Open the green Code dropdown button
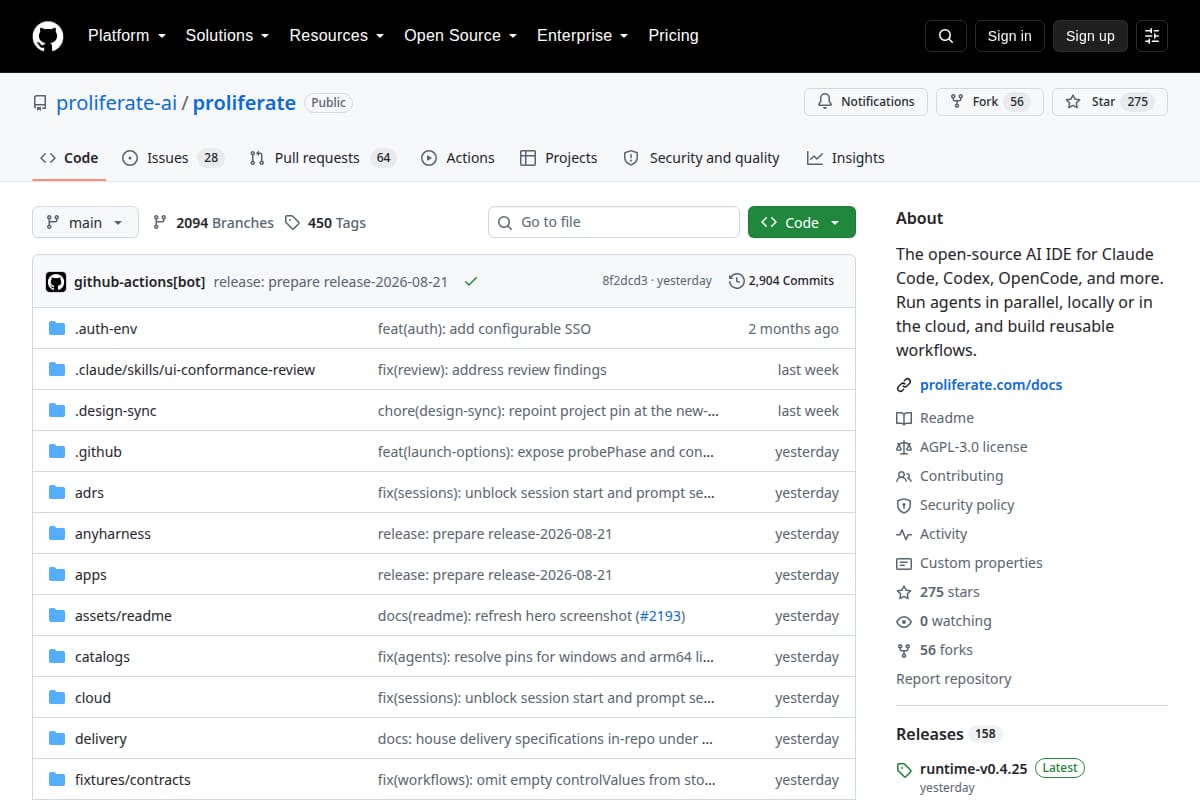The image size is (1200, 800). (x=802, y=223)
